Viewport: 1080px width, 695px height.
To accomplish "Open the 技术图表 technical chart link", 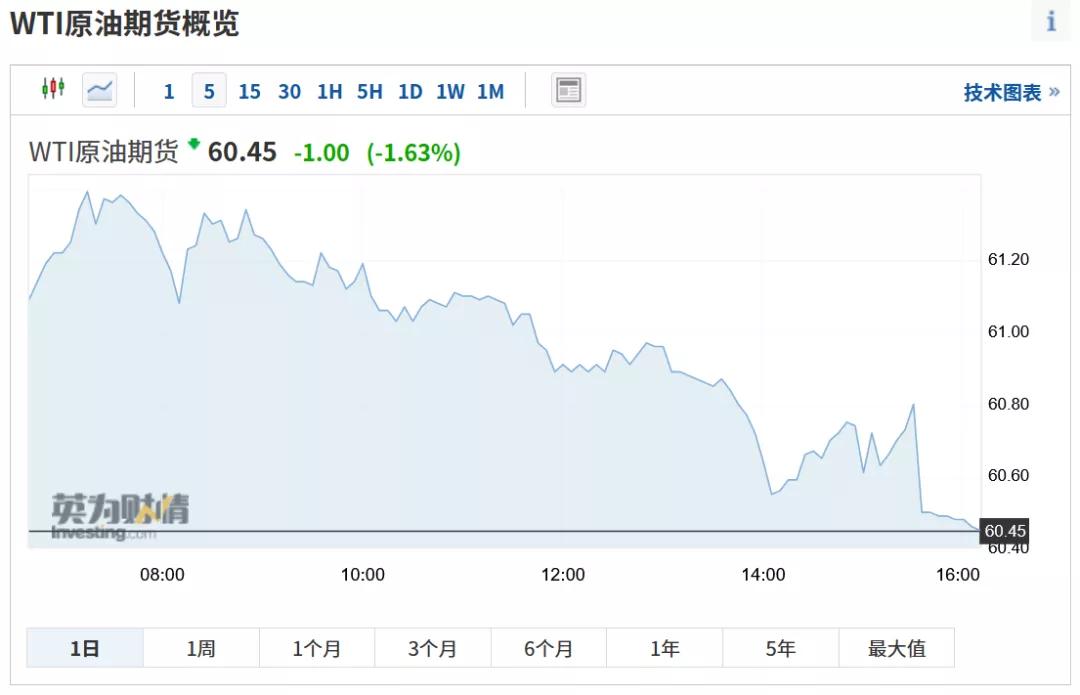I will [x=1010, y=92].
